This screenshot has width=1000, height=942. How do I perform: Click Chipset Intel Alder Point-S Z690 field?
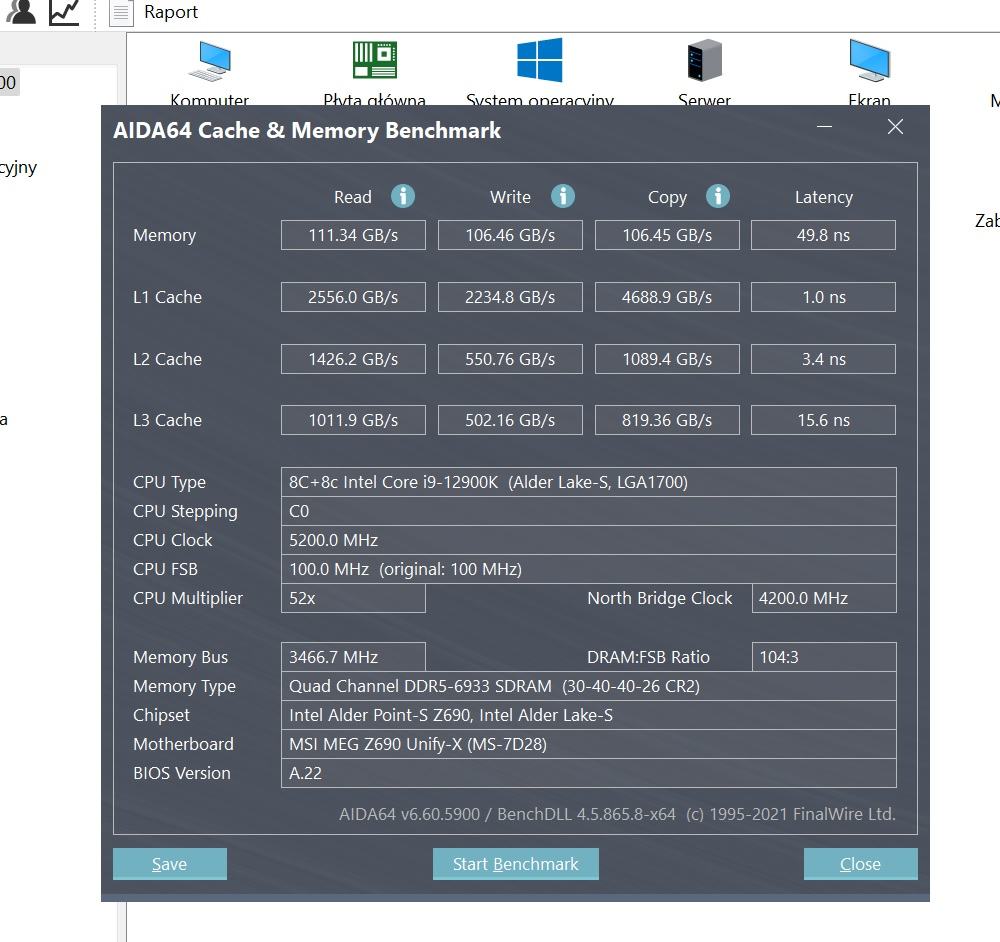589,715
